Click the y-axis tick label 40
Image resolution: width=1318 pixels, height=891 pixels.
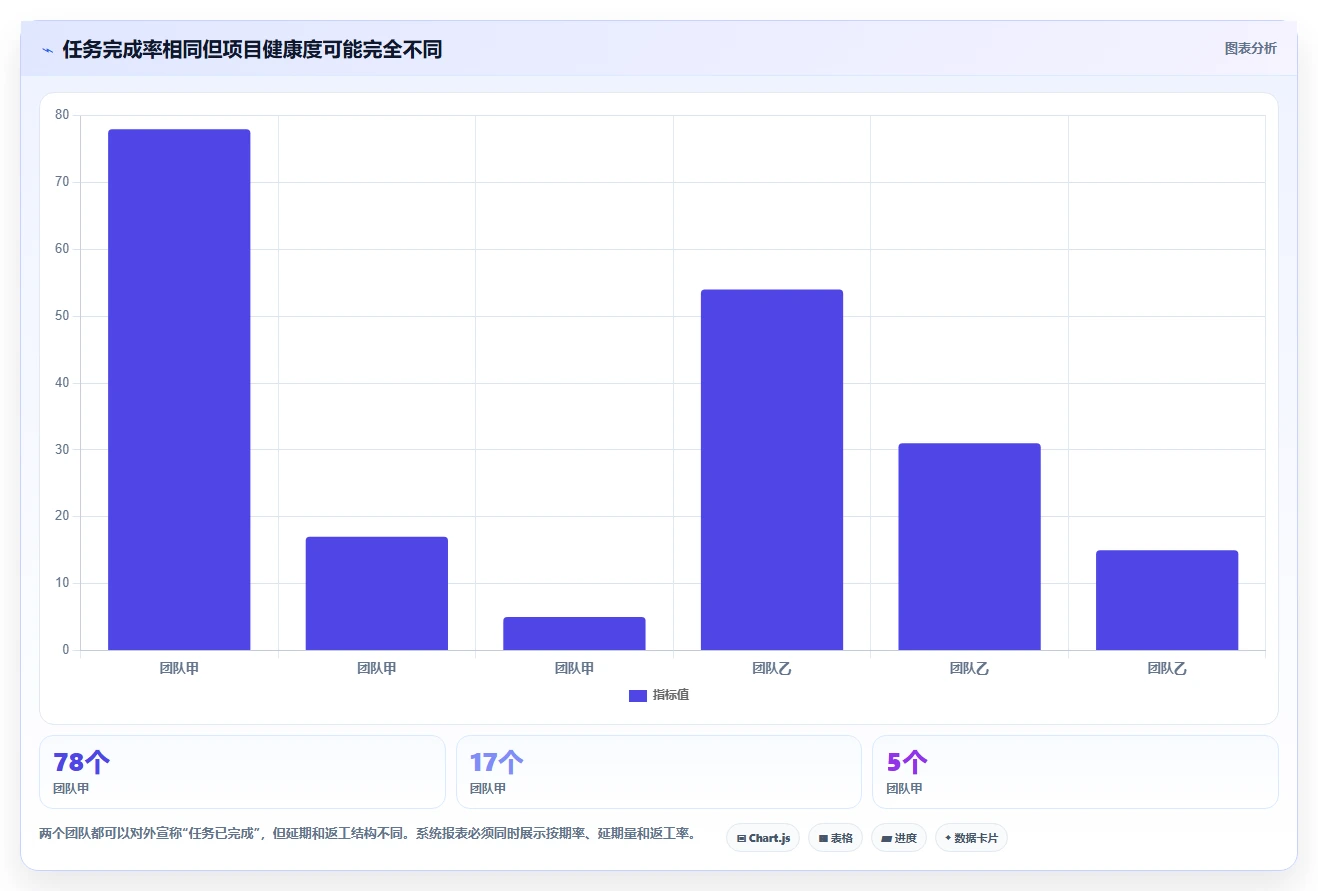pyautogui.click(x=62, y=383)
